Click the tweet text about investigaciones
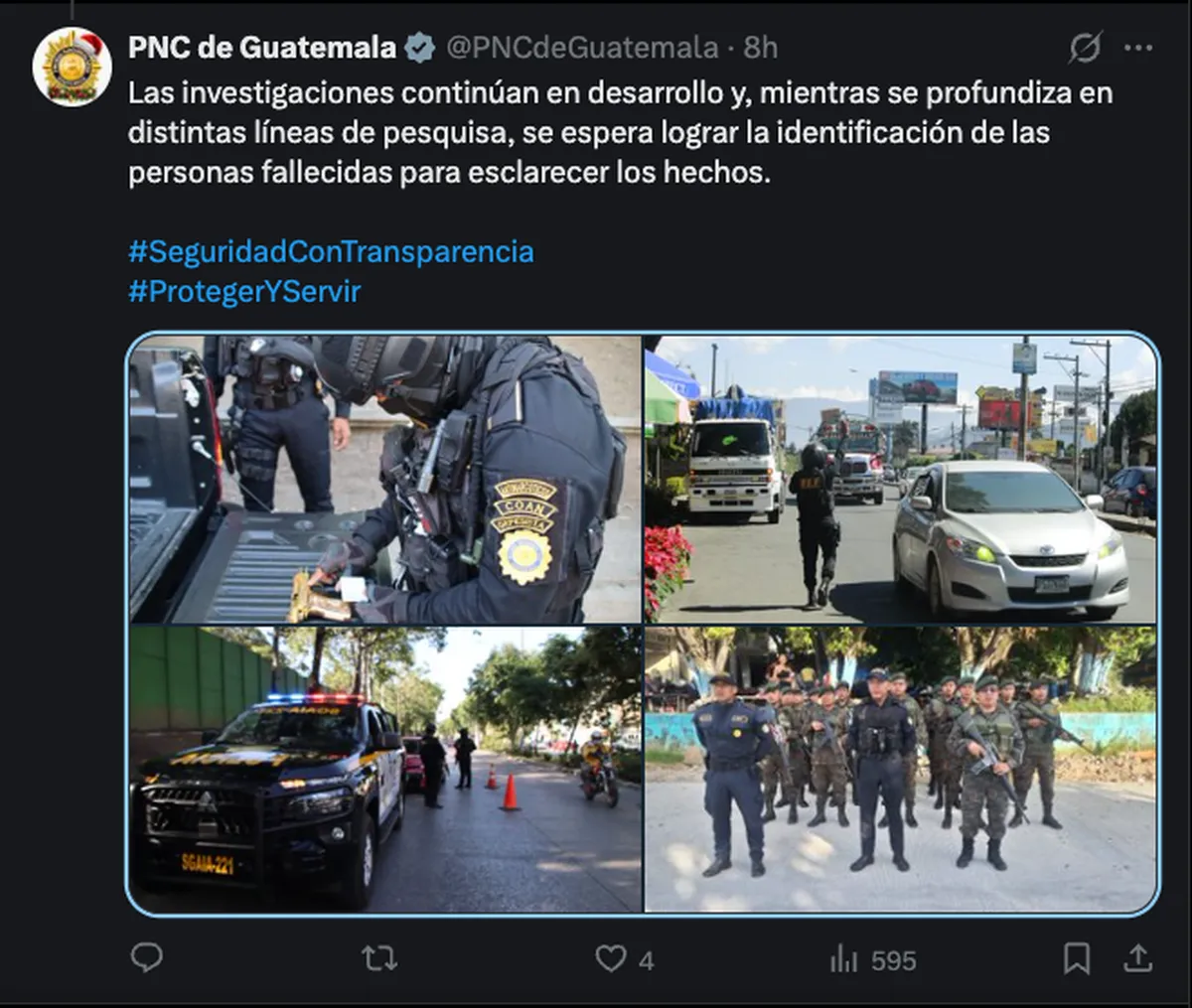 tap(620, 132)
